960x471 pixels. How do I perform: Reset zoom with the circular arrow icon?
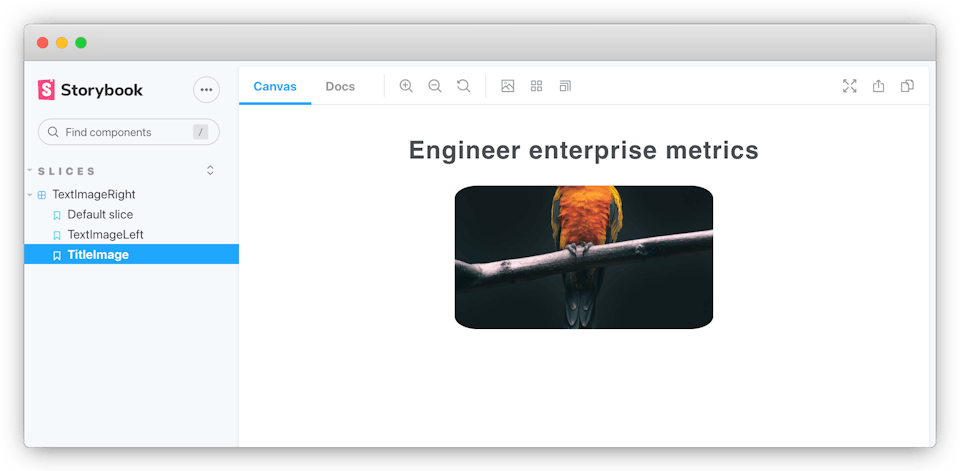[463, 86]
